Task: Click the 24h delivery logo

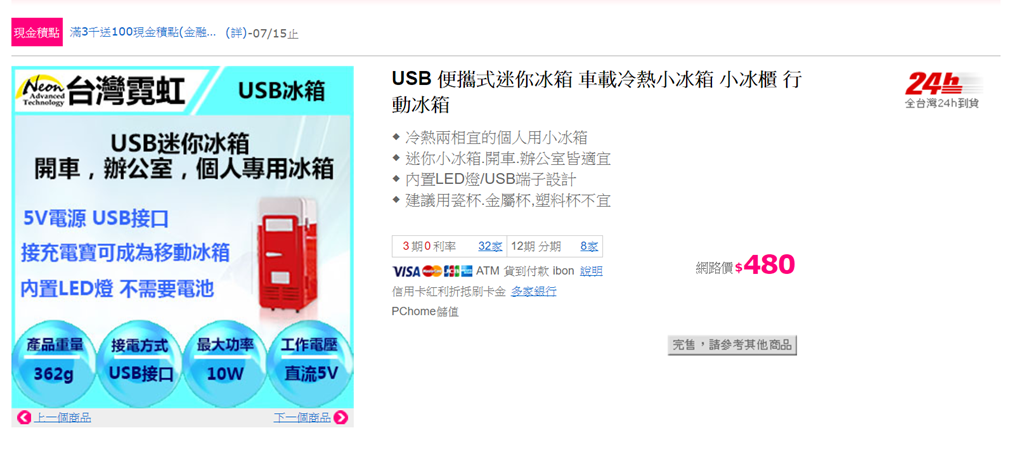Action: [x=942, y=90]
